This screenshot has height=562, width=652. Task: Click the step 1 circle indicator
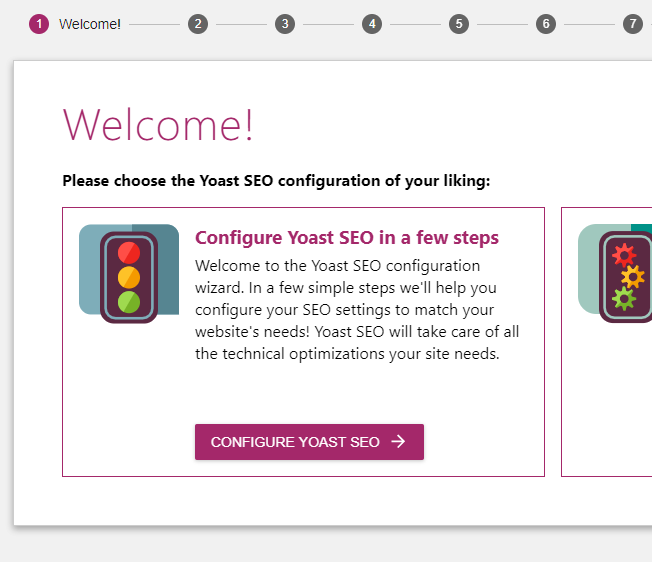(x=39, y=24)
